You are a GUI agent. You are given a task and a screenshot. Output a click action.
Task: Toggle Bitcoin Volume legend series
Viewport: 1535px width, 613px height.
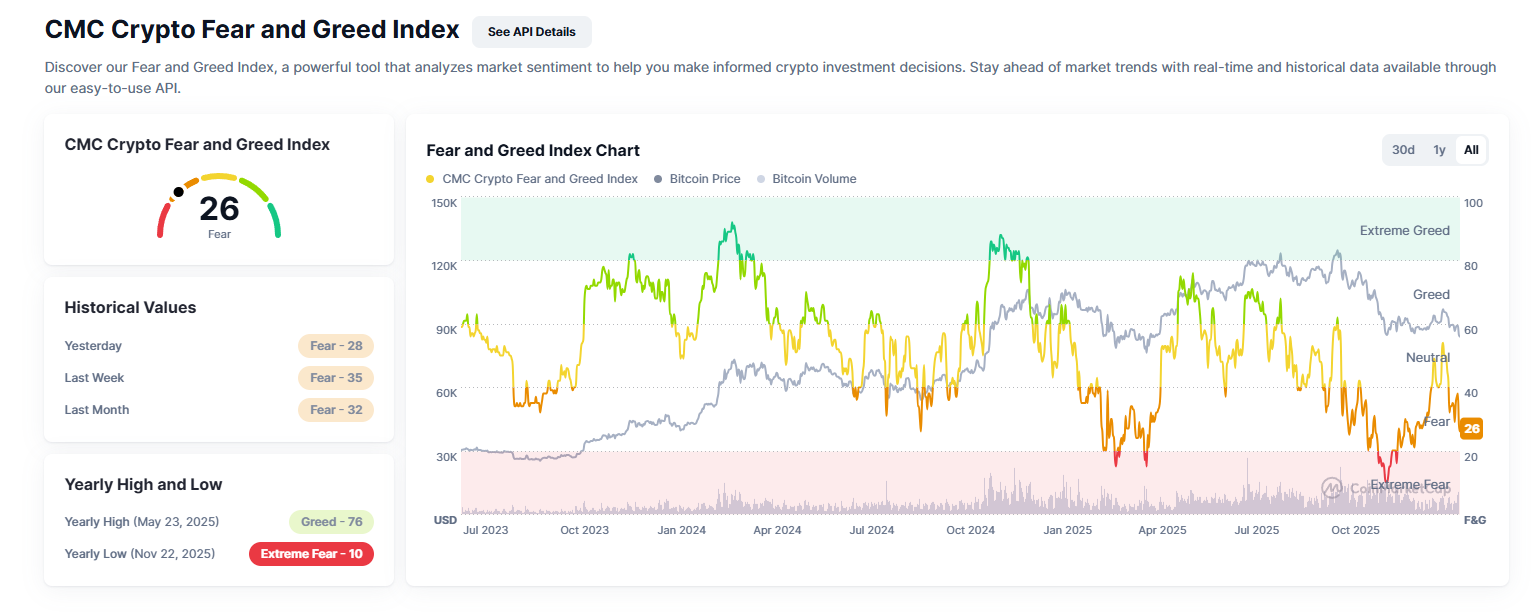806,179
